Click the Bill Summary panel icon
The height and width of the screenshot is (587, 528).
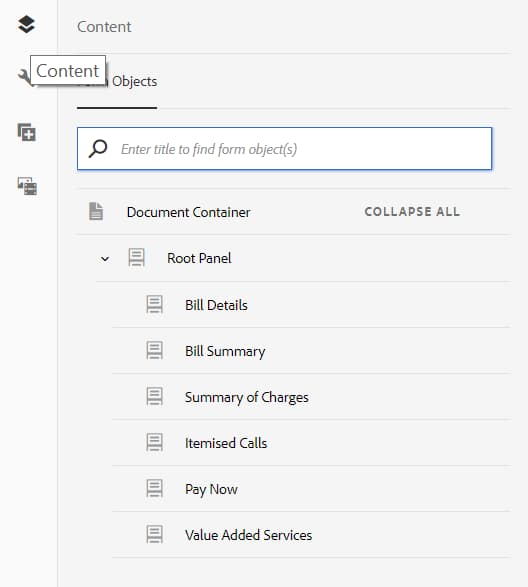click(154, 350)
